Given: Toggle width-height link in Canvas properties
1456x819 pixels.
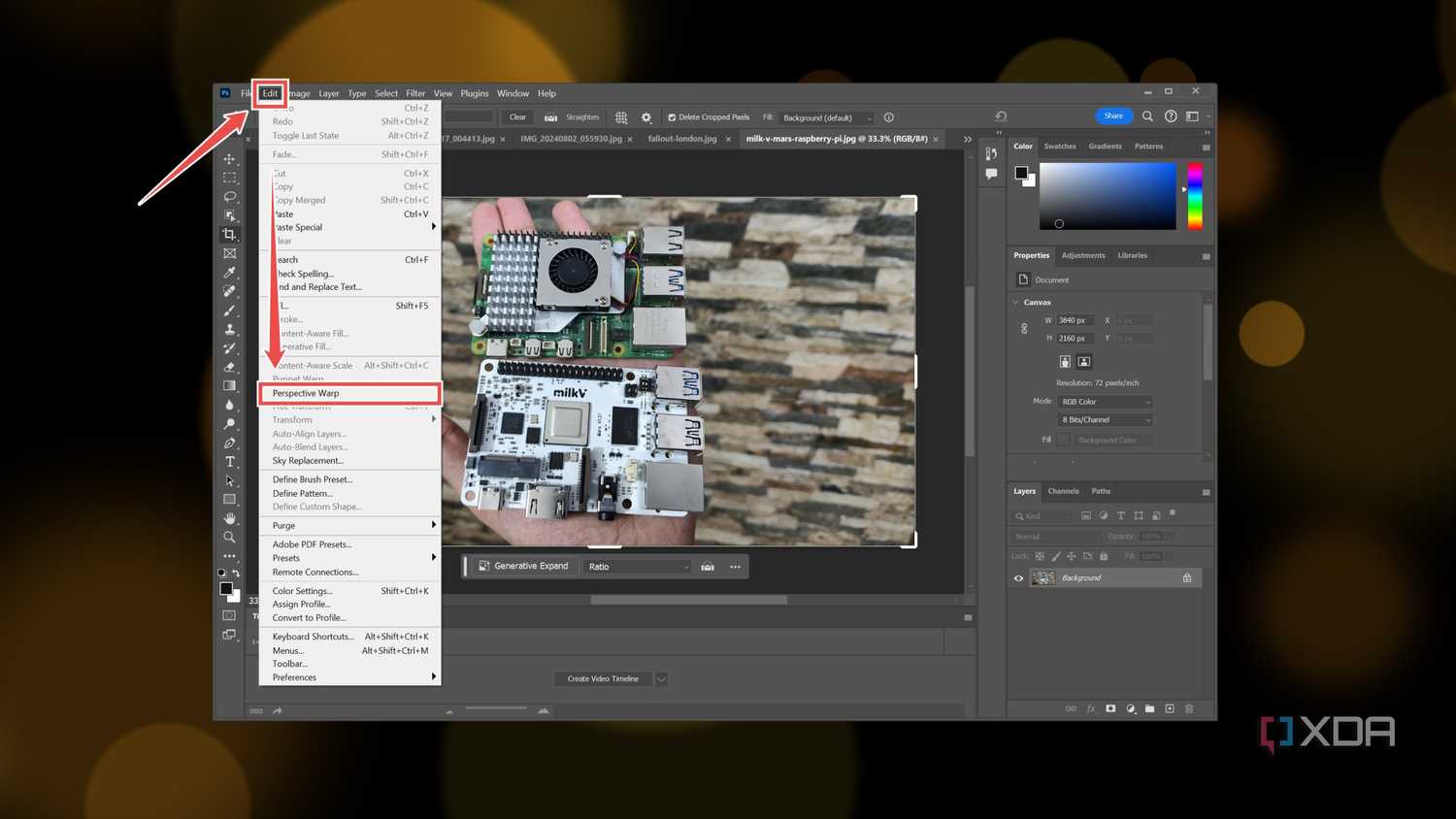Looking at the screenshot, I should tap(1024, 329).
